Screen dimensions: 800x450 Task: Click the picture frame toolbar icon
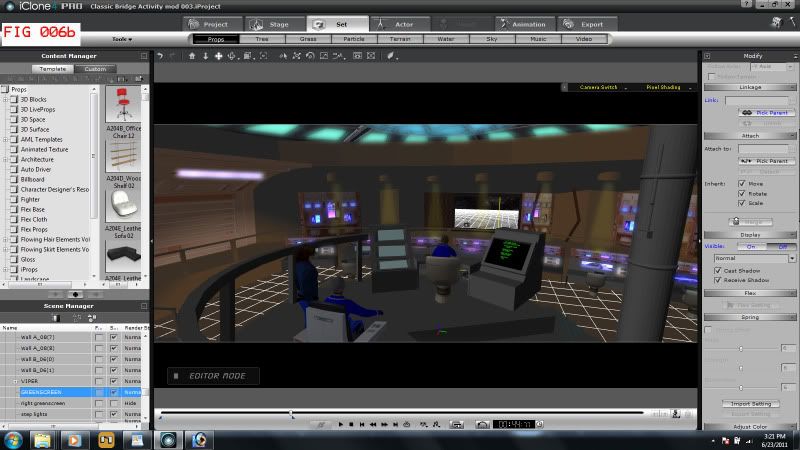324,56
